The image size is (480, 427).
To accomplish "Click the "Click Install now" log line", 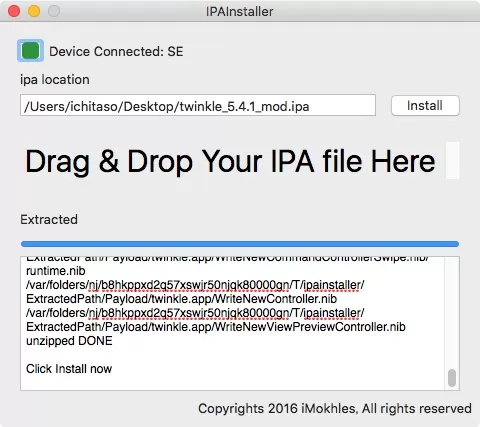I will pos(69,369).
